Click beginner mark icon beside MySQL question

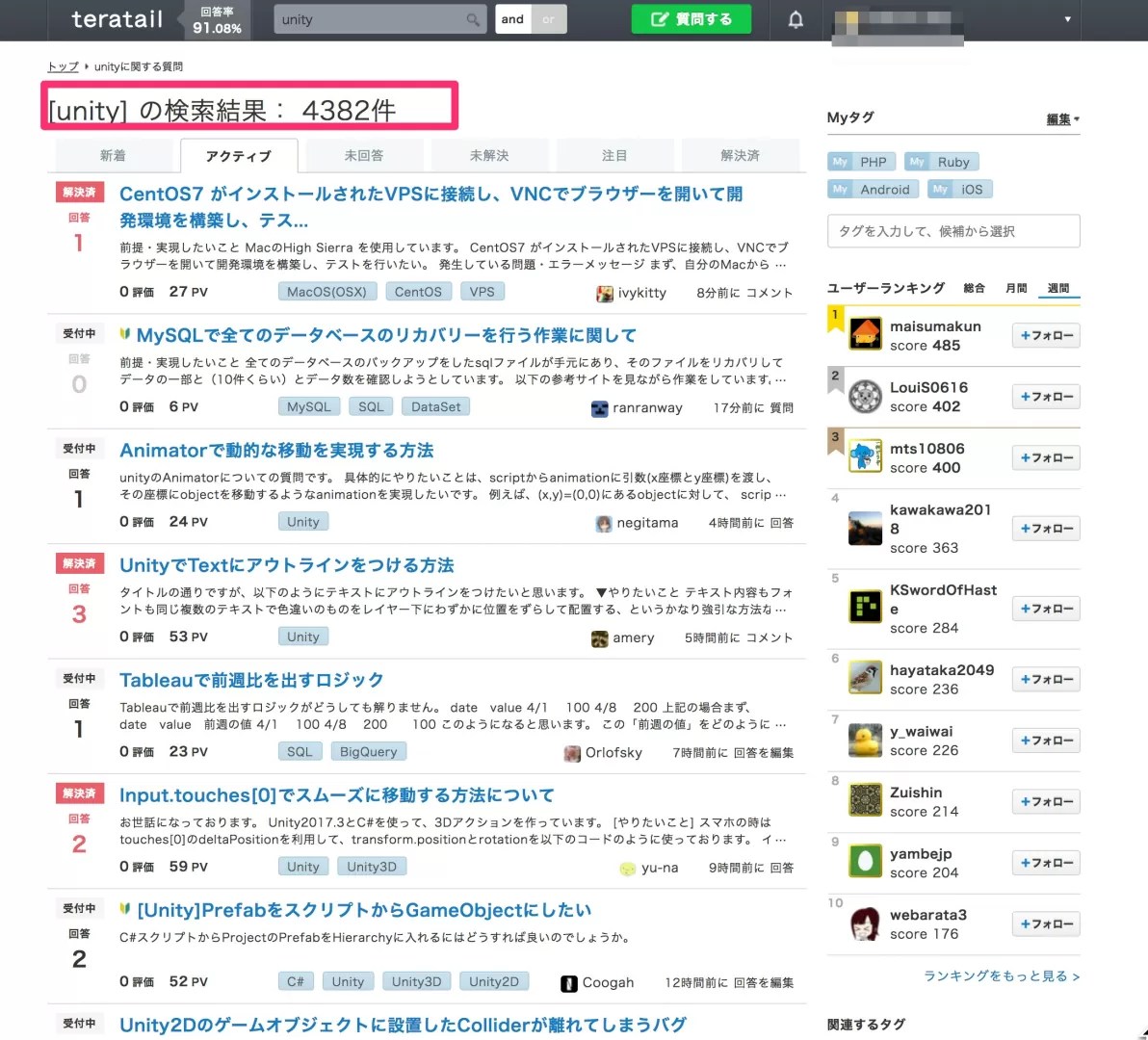[124, 334]
